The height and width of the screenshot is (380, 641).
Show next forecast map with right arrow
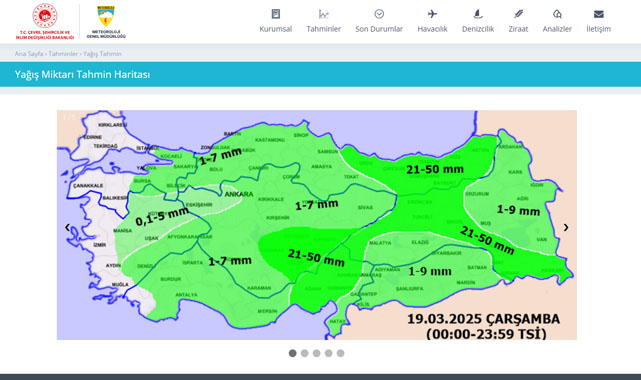point(566,228)
